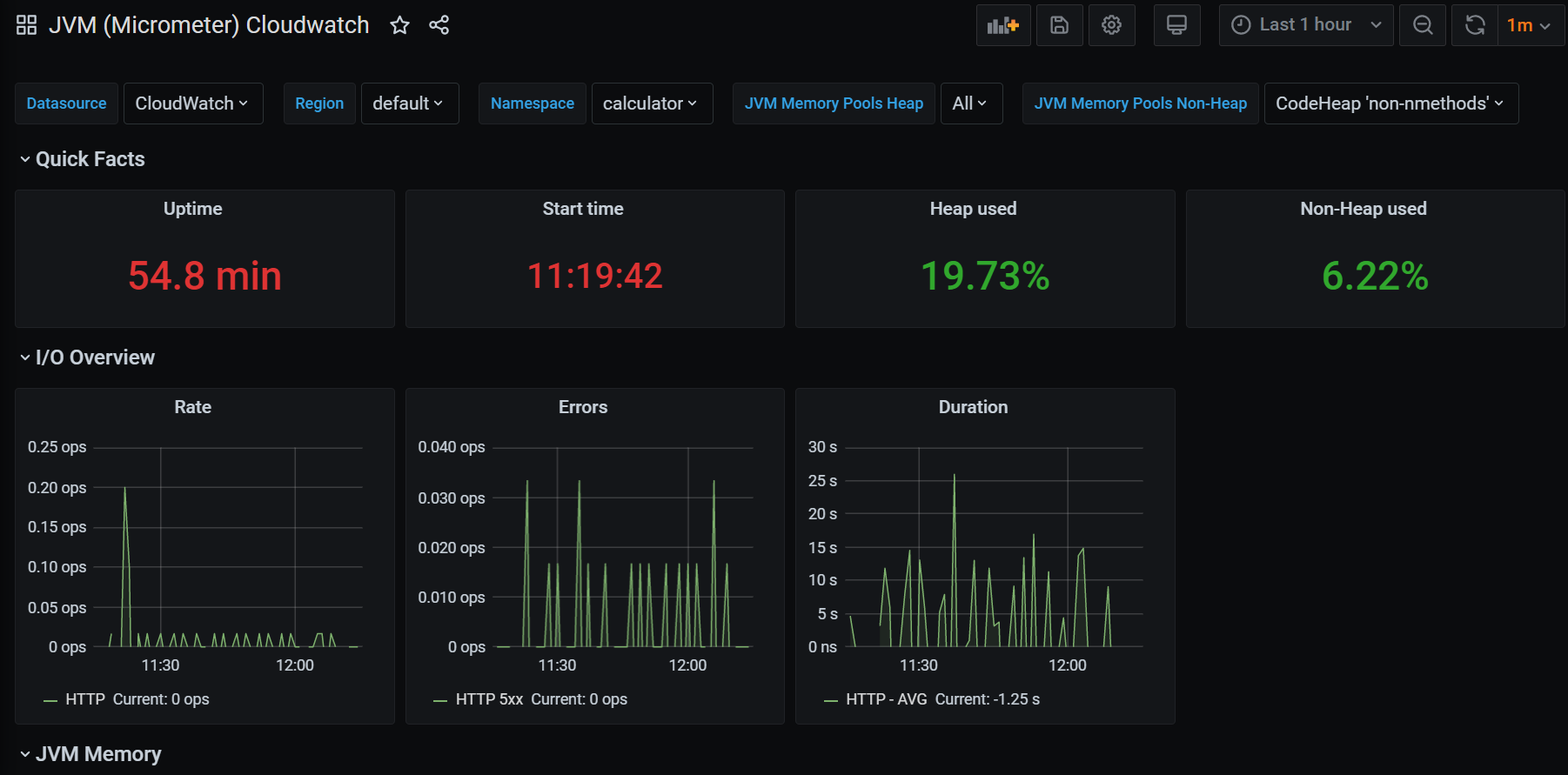Click the JVM Memory Pools Non-Heap label

click(1141, 104)
